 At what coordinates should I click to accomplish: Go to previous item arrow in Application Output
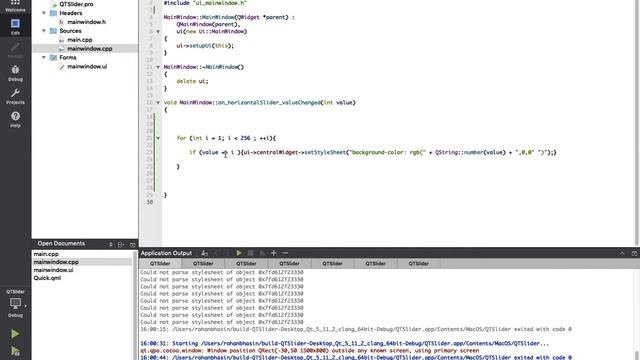(x=216, y=253)
